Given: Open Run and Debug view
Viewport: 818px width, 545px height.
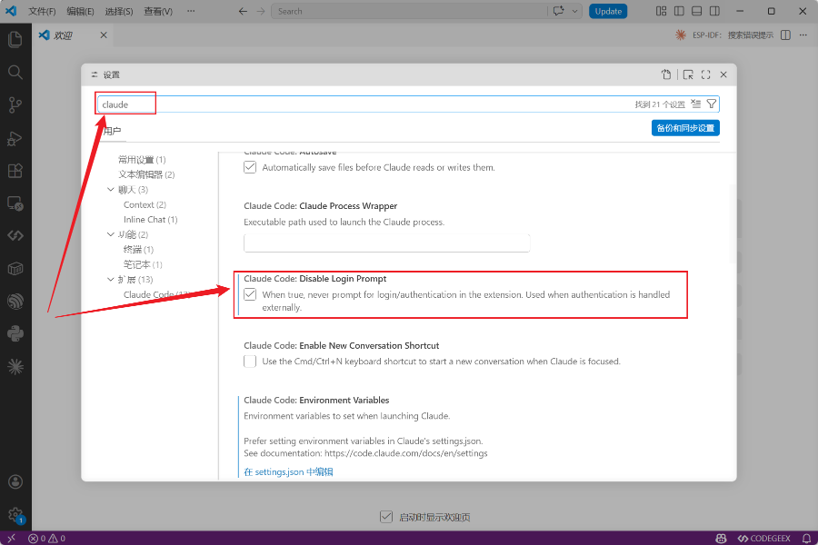Looking at the screenshot, I should click(x=15, y=138).
